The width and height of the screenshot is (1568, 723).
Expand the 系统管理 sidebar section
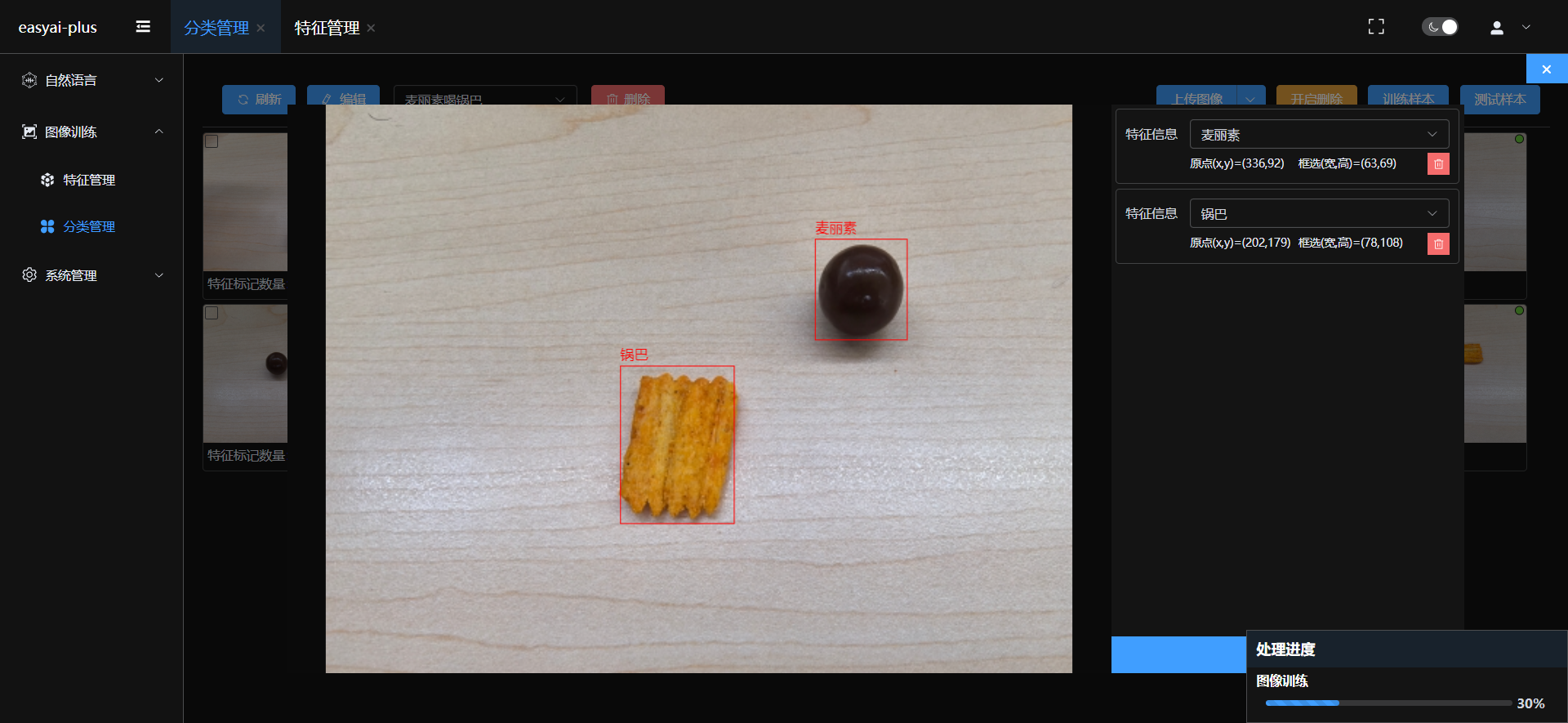[x=91, y=275]
